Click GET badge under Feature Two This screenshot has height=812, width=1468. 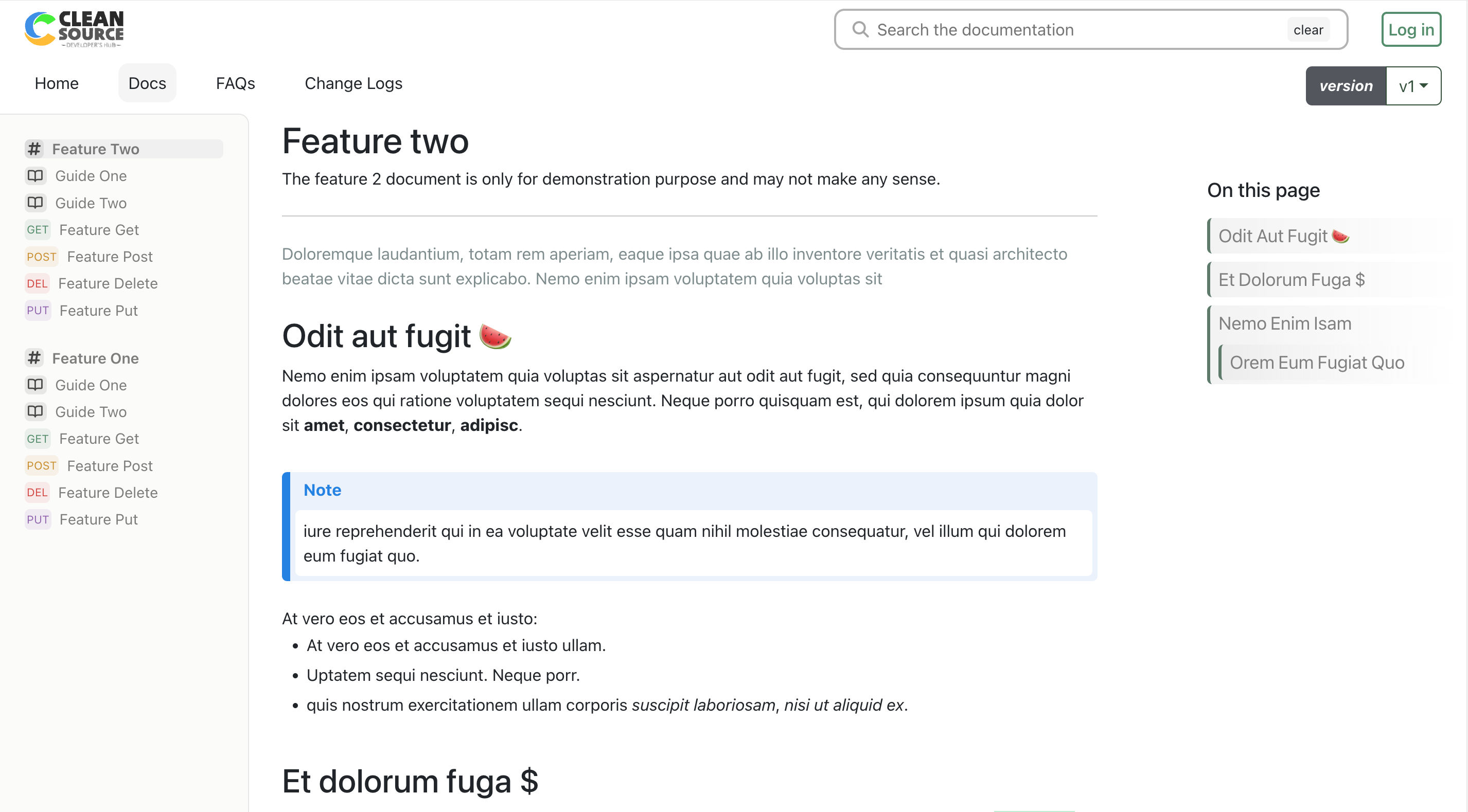38,230
